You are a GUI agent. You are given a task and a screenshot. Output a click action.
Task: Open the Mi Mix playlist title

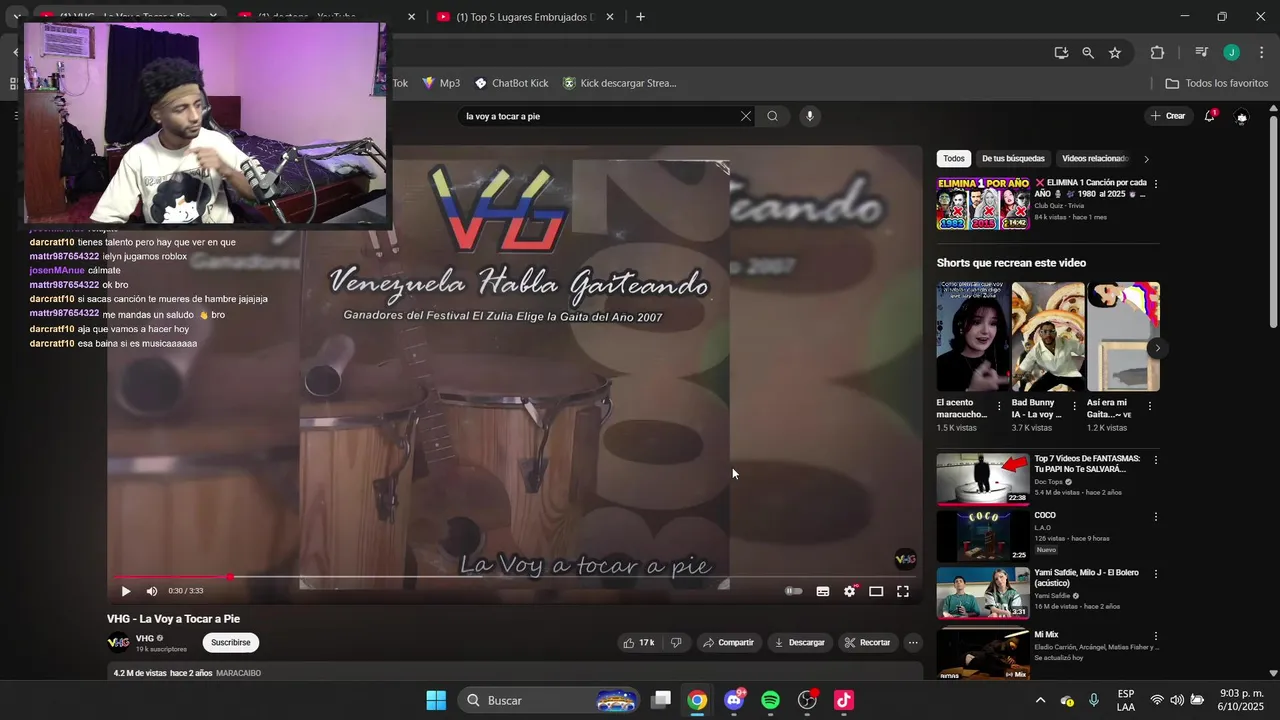tap(1046, 634)
